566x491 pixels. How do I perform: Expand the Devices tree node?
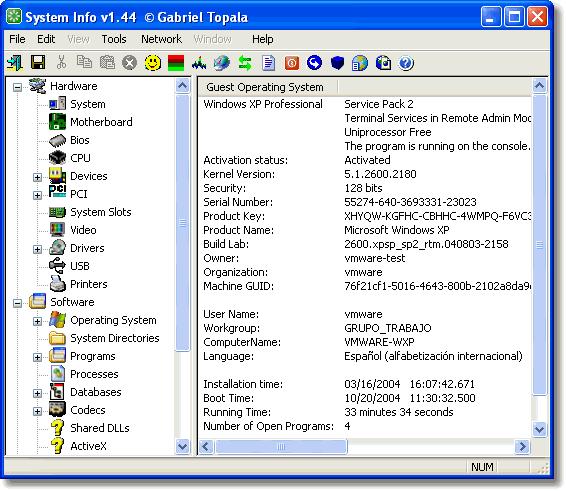(37, 177)
